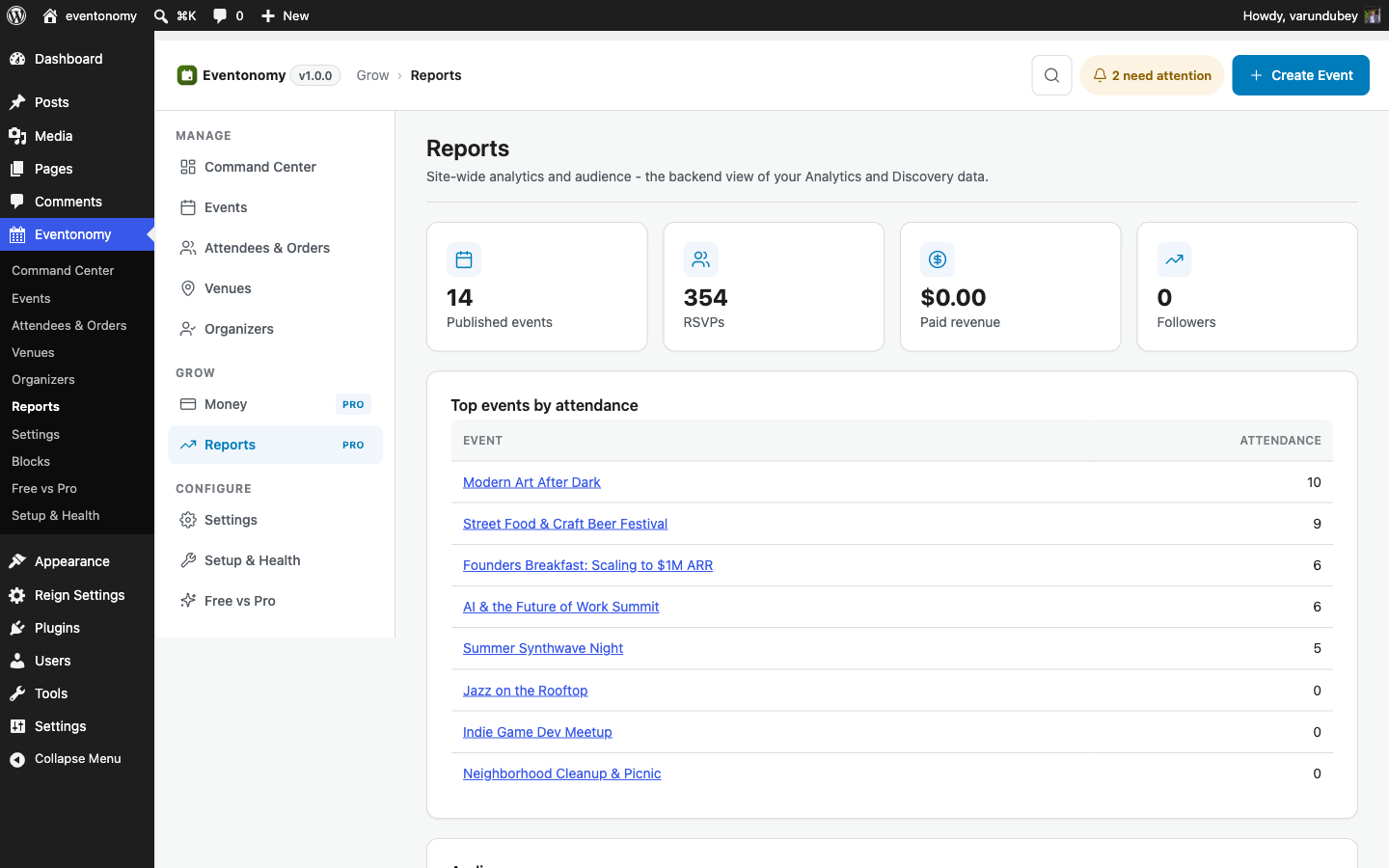This screenshot has width=1389, height=868.
Task: Click the Tools wrench icon
Action: (17, 693)
